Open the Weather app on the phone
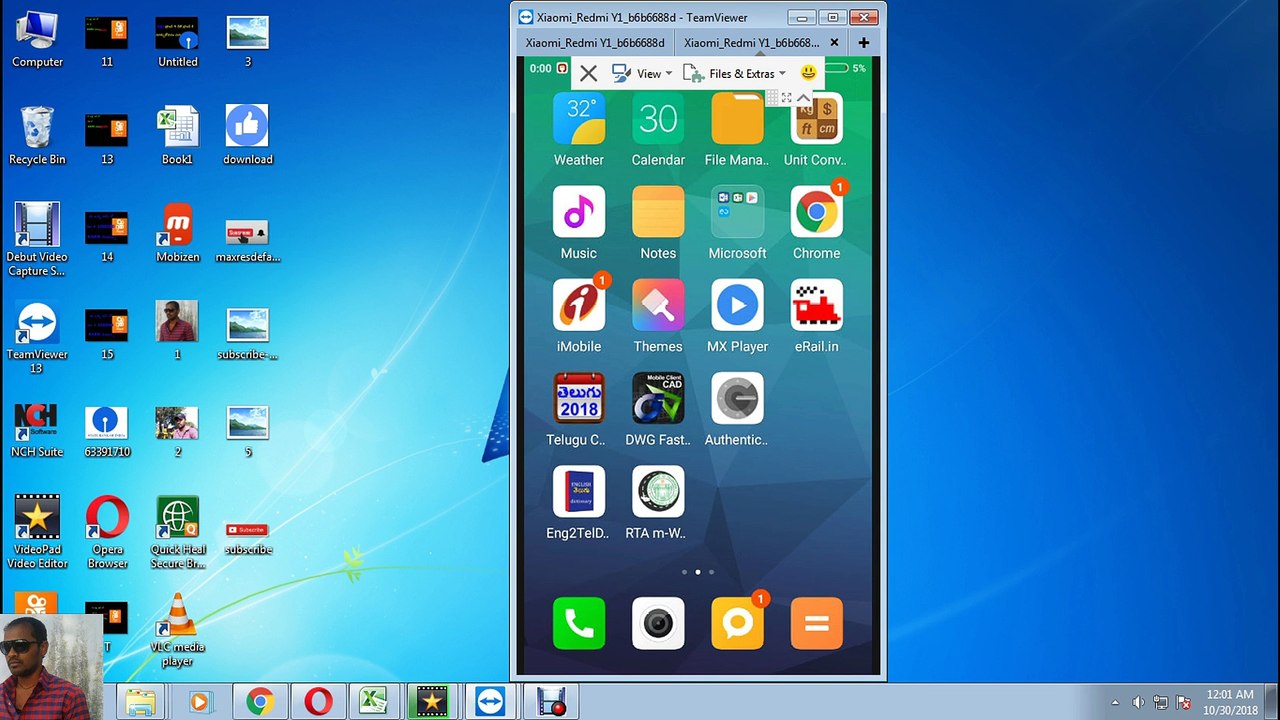Viewport: 1280px width, 720px height. pos(578,120)
